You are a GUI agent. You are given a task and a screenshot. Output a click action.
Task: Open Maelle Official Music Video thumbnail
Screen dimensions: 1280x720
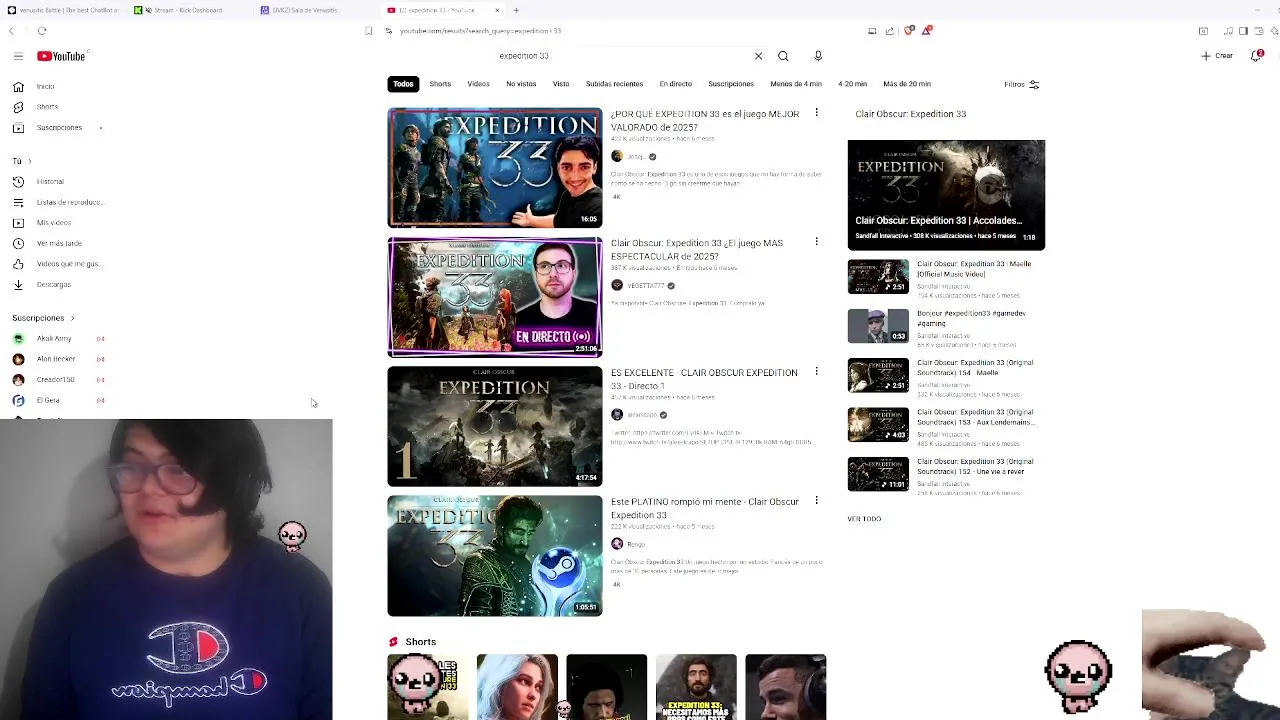[878, 277]
